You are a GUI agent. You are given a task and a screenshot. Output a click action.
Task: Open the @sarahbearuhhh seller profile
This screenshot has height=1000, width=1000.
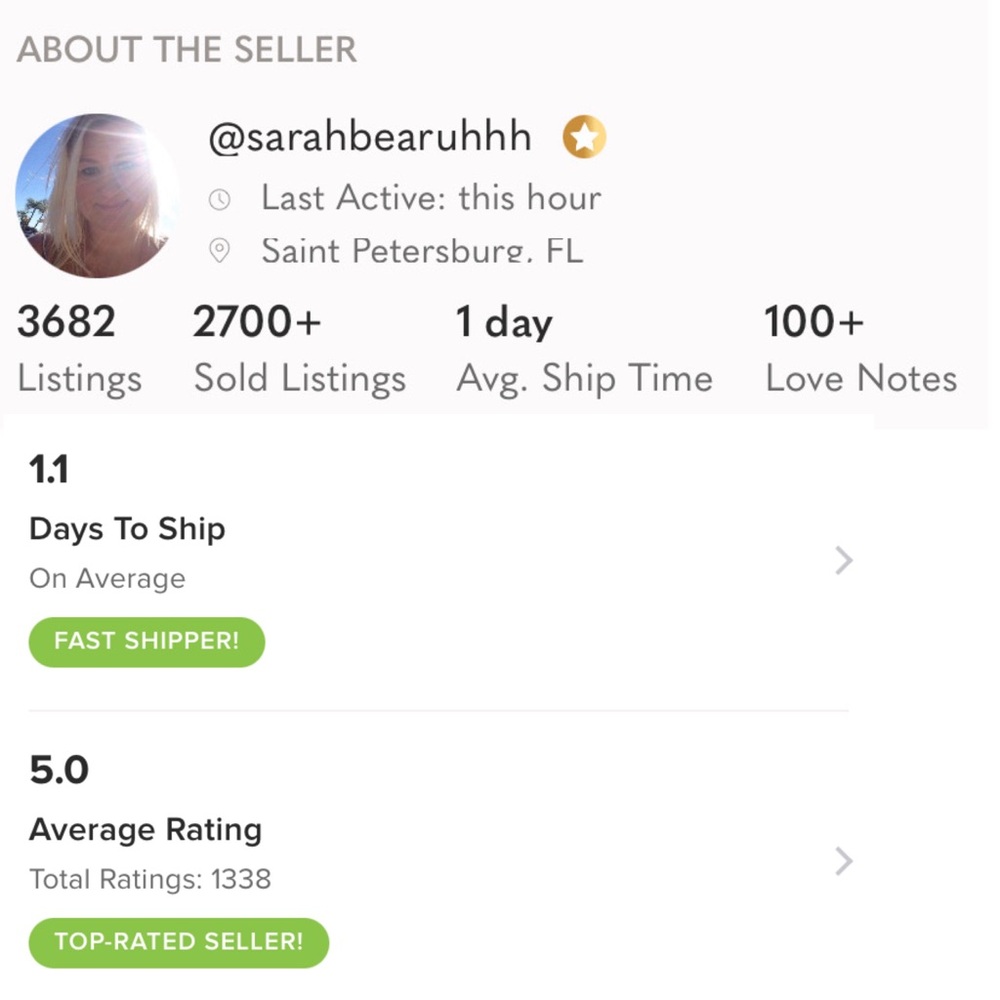pyautogui.click(x=369, y=138)
